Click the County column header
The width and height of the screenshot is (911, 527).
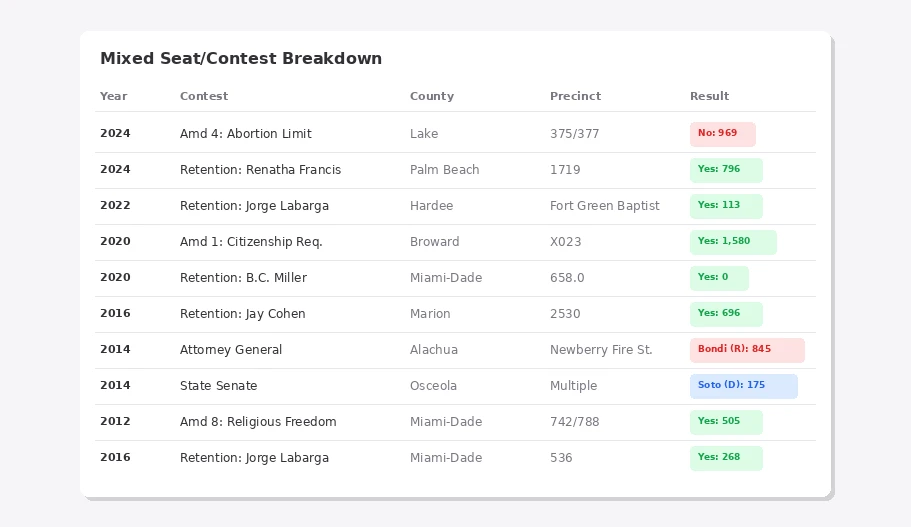pos(432,96)
